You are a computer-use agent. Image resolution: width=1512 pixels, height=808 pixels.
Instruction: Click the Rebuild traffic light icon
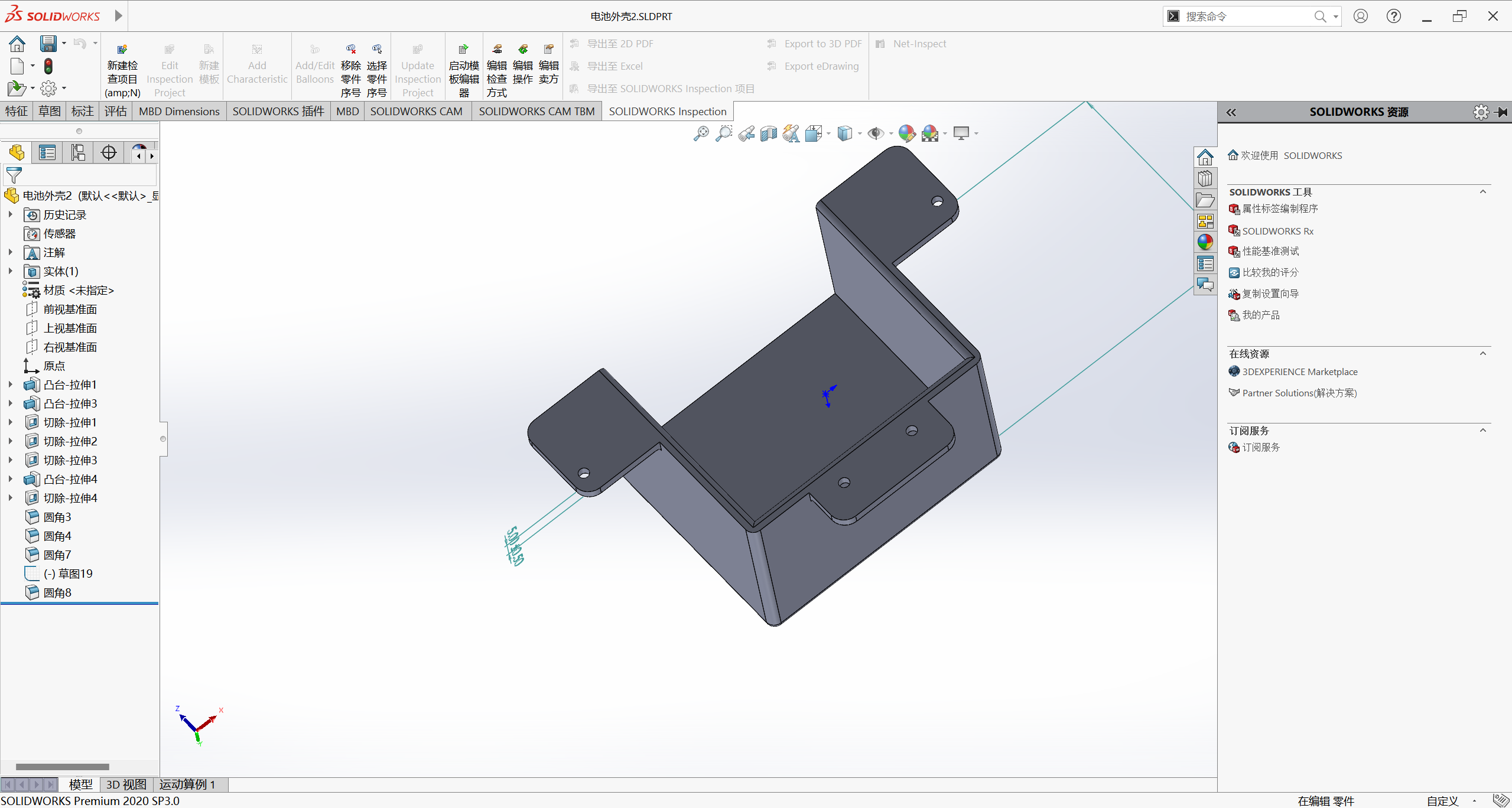48,66
